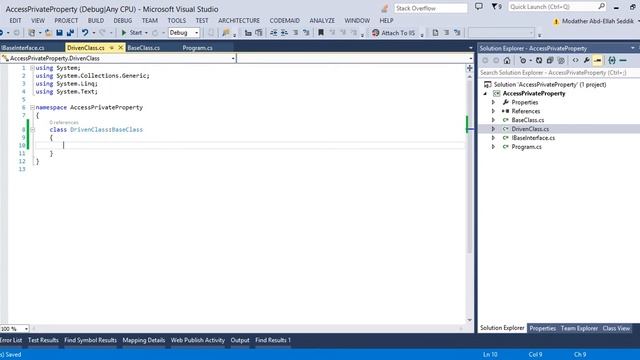Undo the last edit
The width and height of the screenshot is (640, 360).
tap(85, 33)
